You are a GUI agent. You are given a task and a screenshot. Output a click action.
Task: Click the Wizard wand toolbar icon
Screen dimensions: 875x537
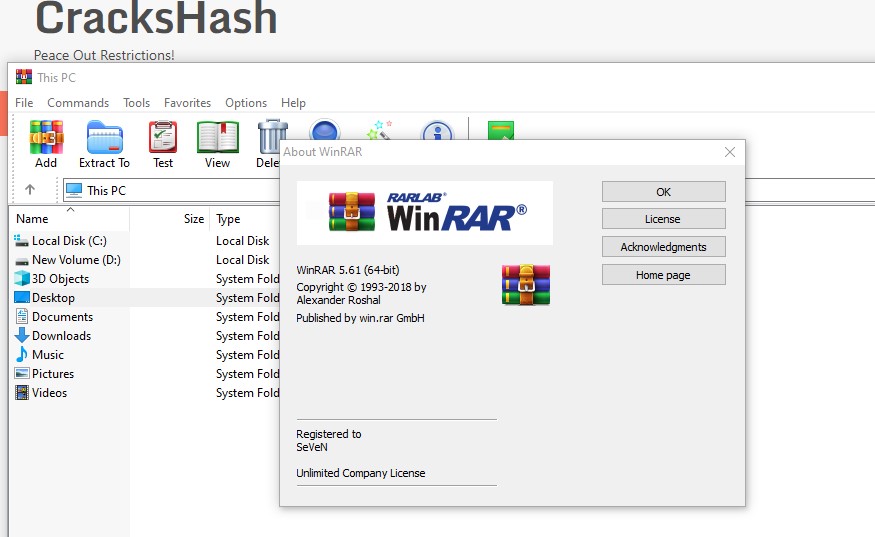tap(379, 130)
